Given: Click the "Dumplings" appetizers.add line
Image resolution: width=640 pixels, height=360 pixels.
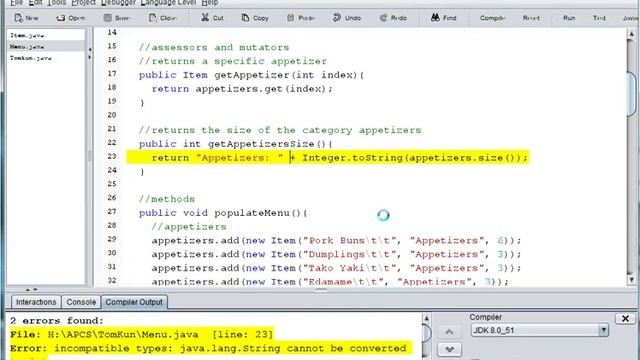Looking at the screenshot, I should coord(336,255).
